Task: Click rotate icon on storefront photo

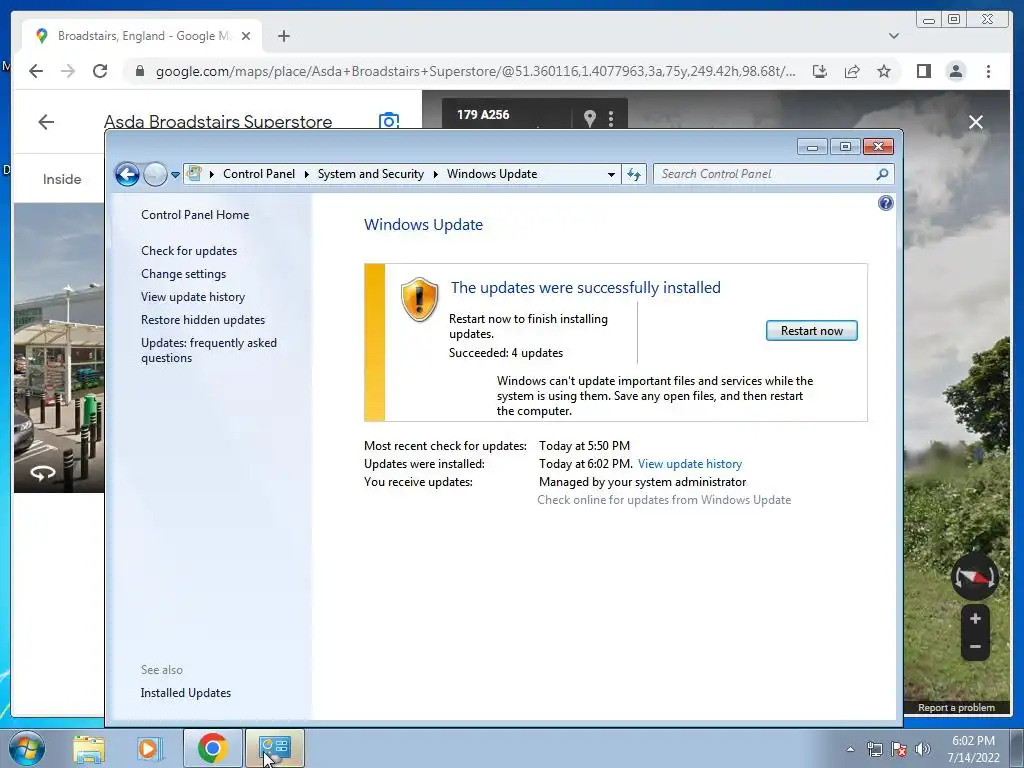Action: 43,472
